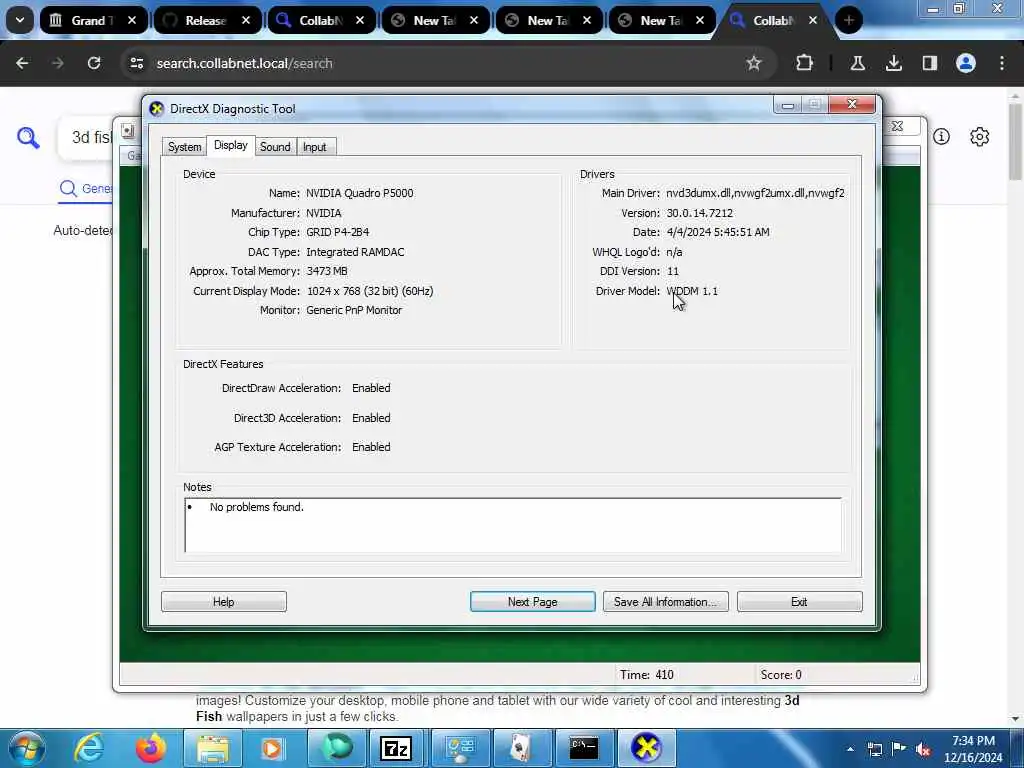Open the browser downloads icon
Image resolution: width=1024 pixels, height=768 pixels.
point(893,63)
